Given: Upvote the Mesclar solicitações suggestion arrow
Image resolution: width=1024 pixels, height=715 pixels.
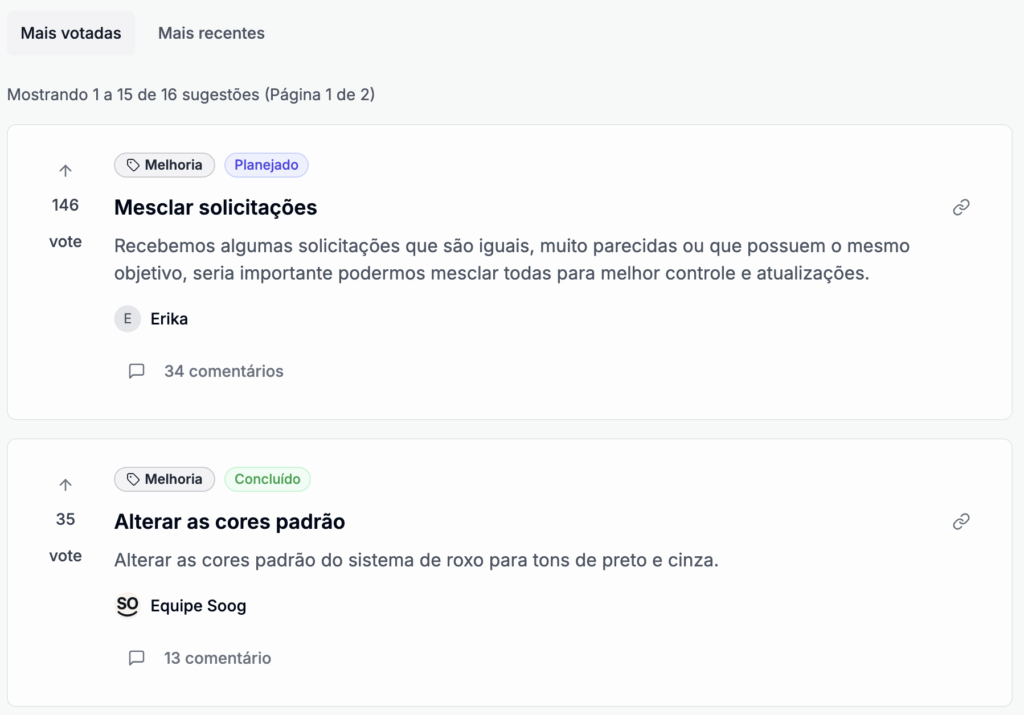Looking at the screenshot, I should 65,171.
